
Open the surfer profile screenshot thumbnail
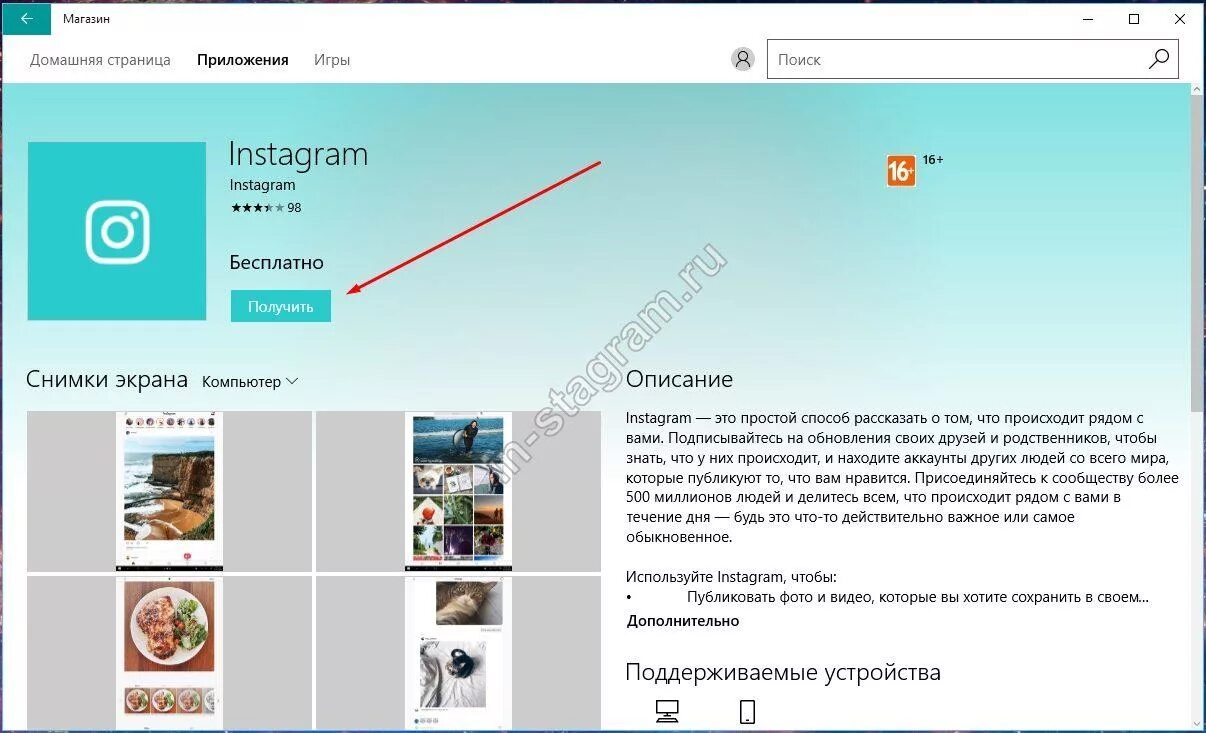[459, 491]
